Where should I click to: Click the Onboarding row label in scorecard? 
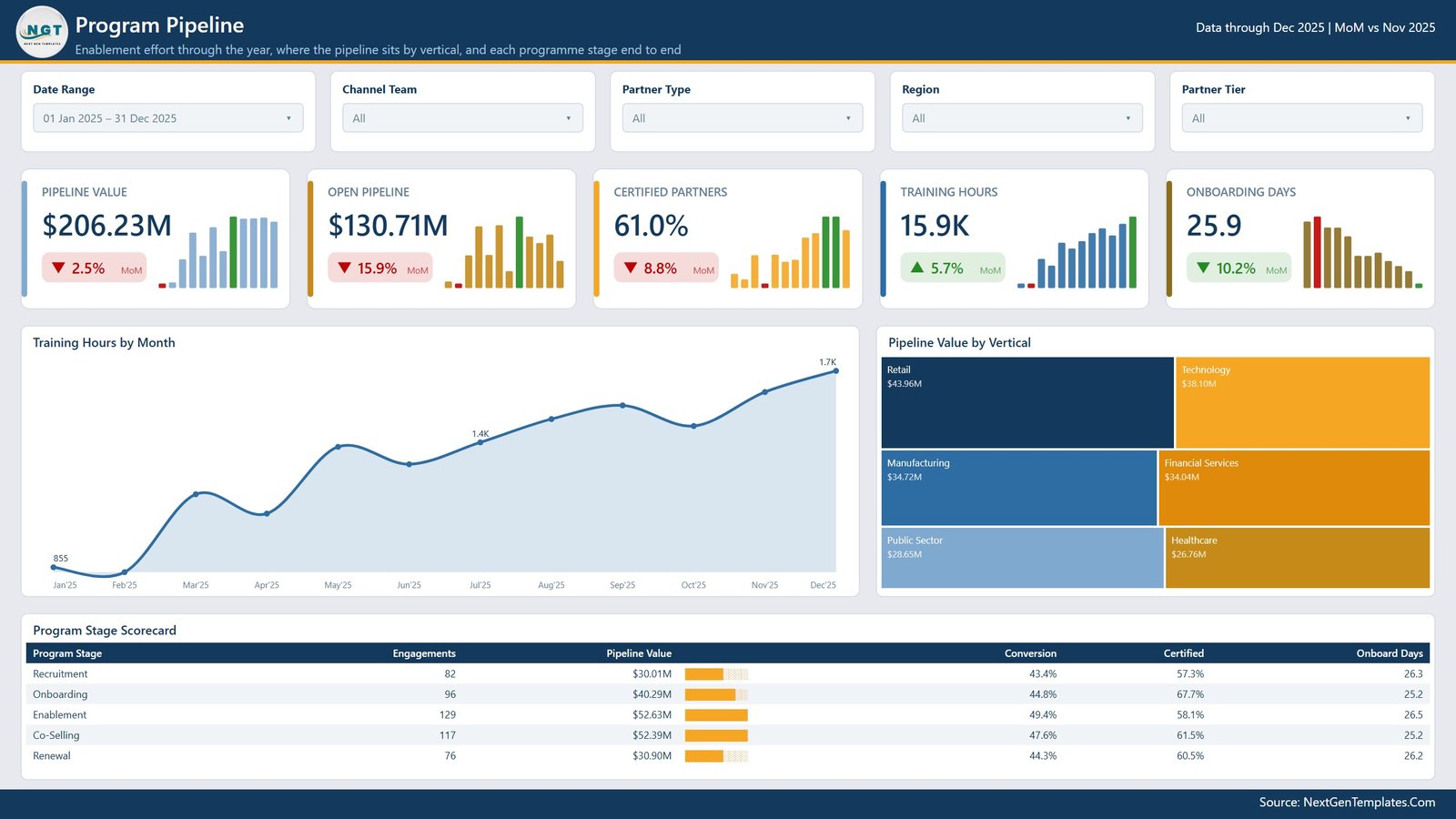click(60, 694)
